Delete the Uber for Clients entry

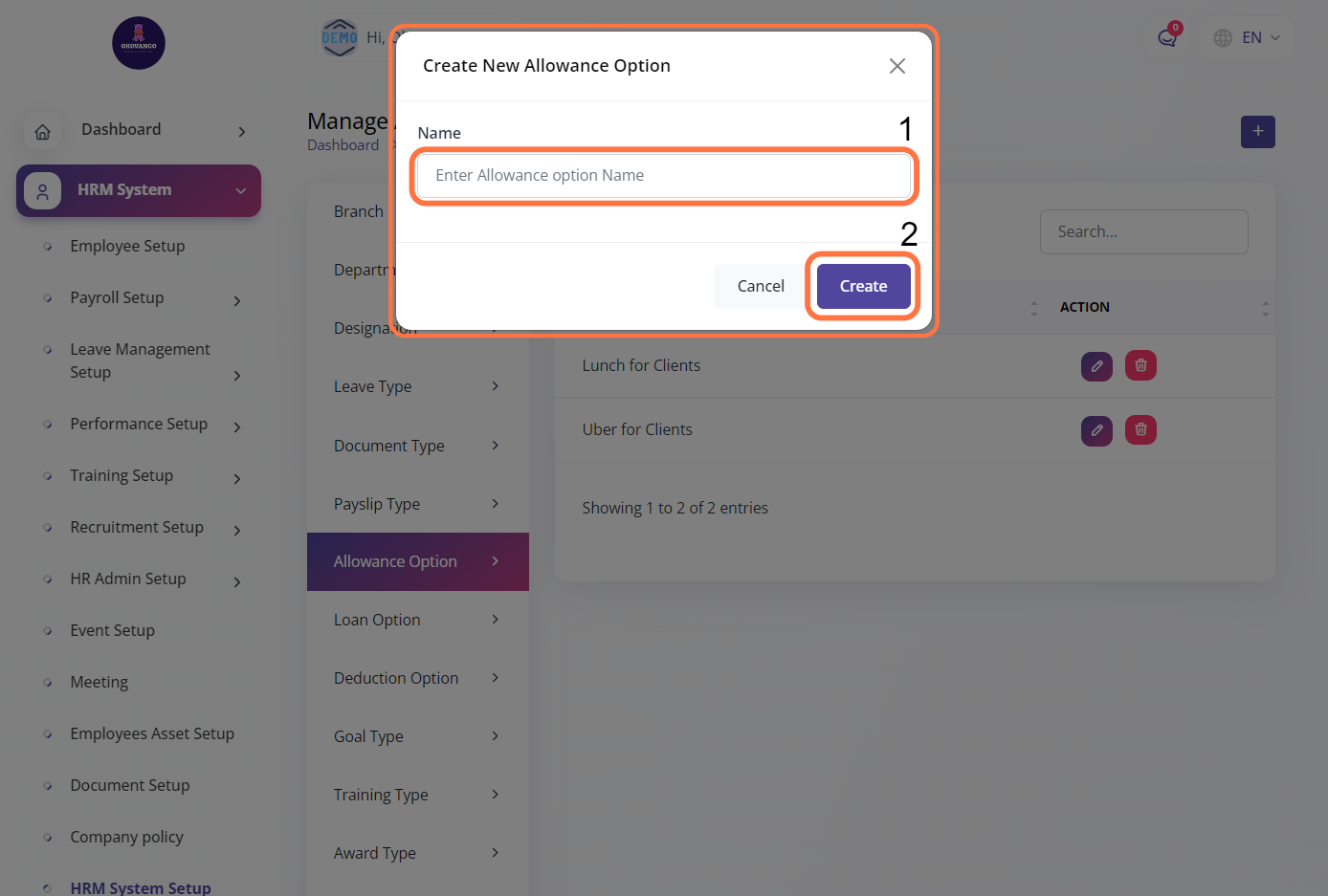(x=1140, y=430)
